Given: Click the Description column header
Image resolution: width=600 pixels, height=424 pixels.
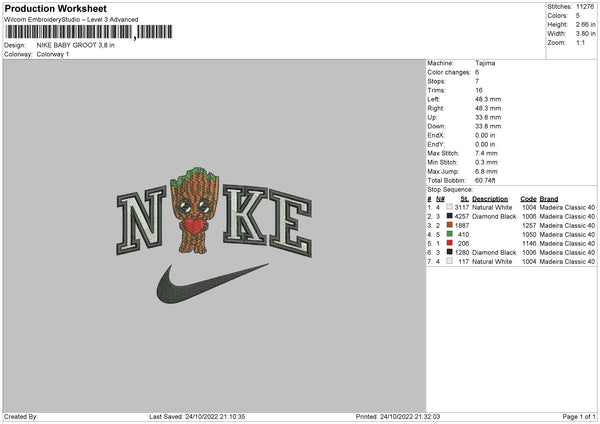Looking at the screenshot, I should click(x=490, y=199).
